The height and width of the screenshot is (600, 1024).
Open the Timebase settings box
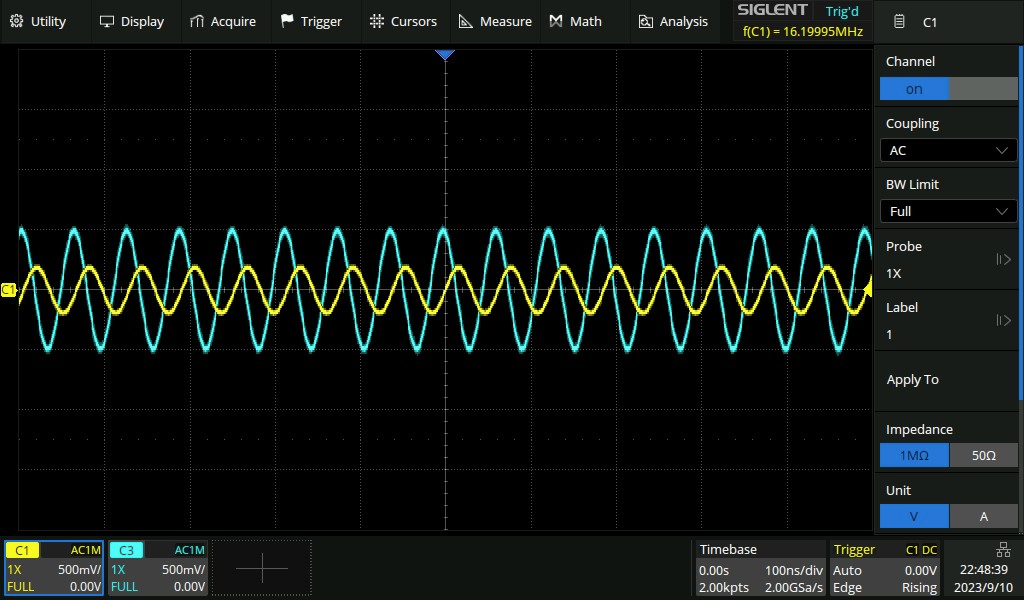(761, 568)
